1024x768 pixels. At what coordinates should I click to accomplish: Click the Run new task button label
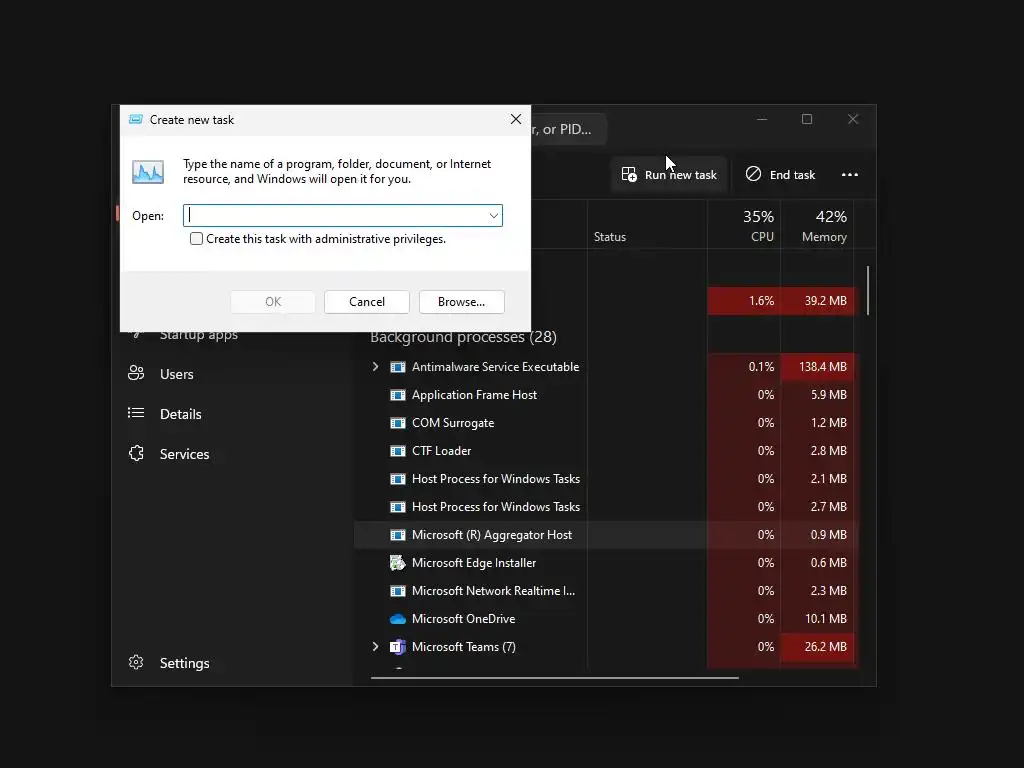pos(680,175)
